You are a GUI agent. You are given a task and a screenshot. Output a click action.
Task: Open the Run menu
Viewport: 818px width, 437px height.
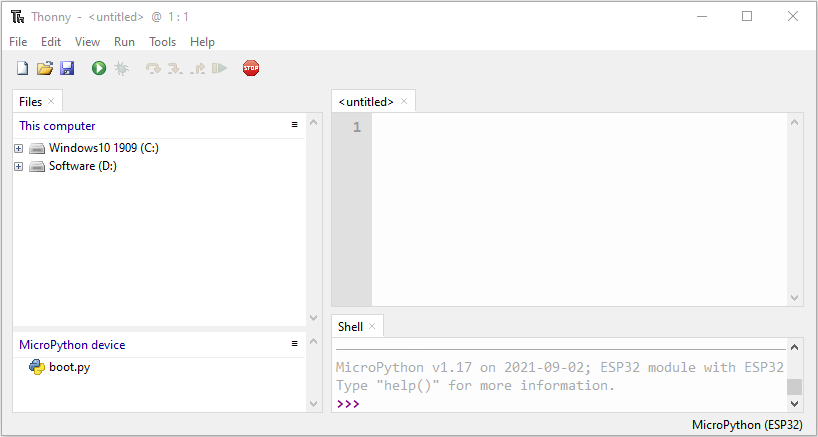coord(124,42)
